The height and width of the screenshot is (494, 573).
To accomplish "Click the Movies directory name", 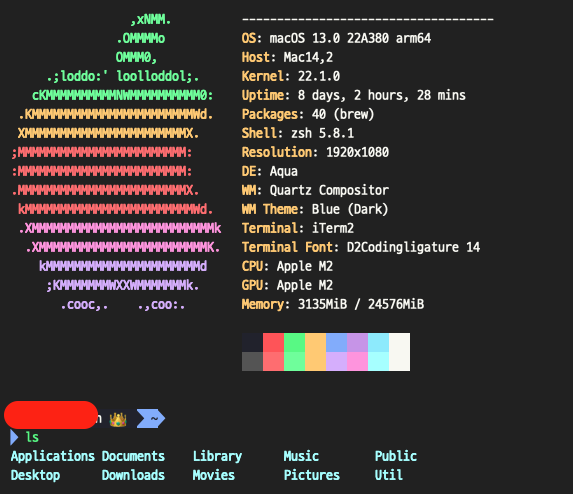I will (214, 475).
